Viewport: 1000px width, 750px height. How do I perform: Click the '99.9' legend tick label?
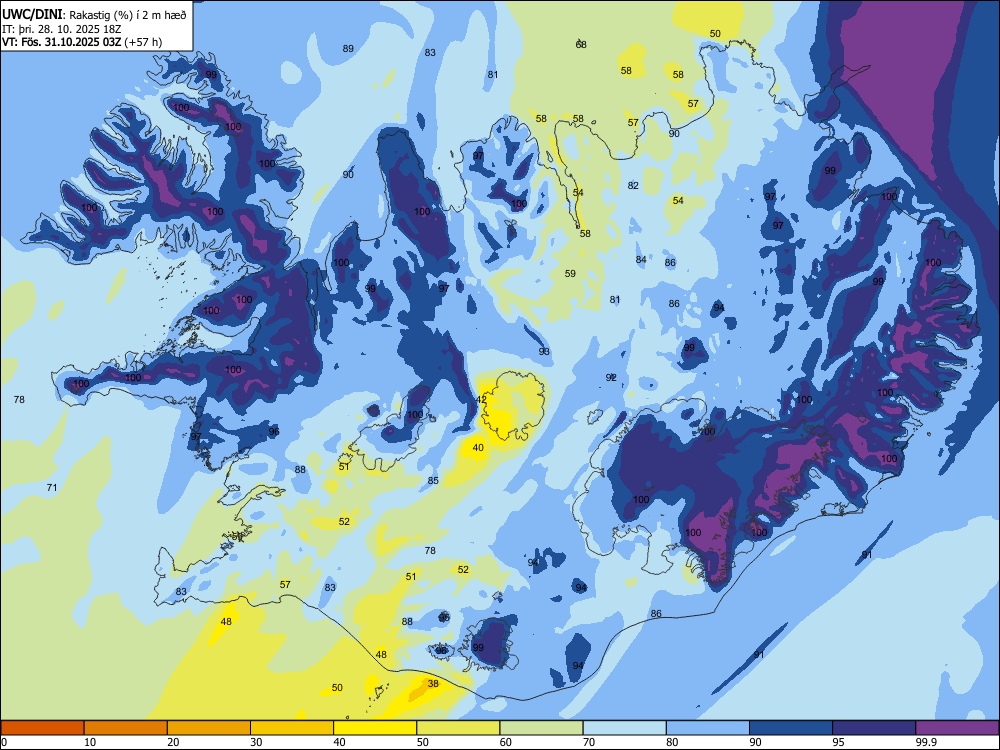[x=925, y=742]
